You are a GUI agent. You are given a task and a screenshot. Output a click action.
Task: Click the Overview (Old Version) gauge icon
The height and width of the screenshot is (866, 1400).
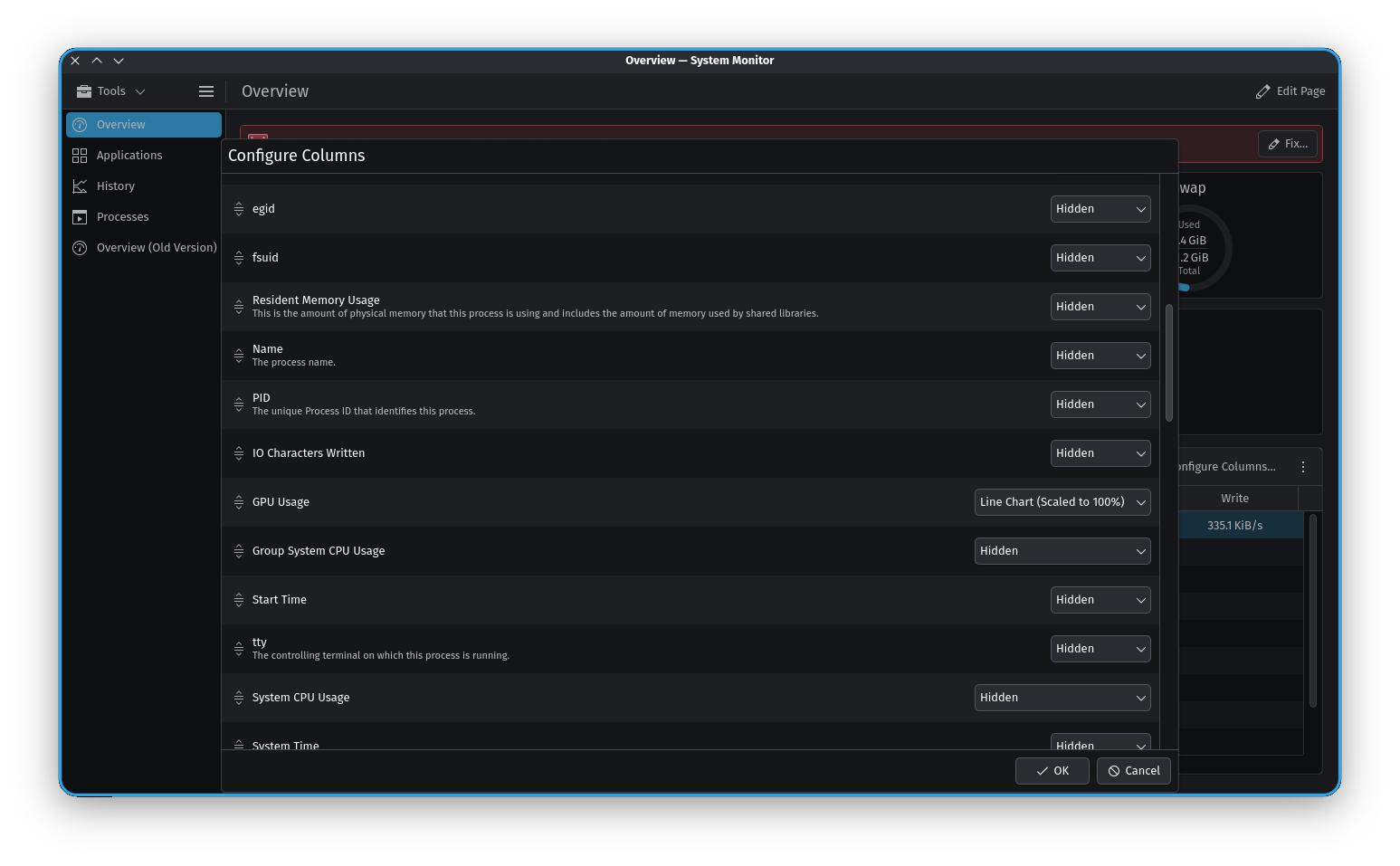[80, 248]
